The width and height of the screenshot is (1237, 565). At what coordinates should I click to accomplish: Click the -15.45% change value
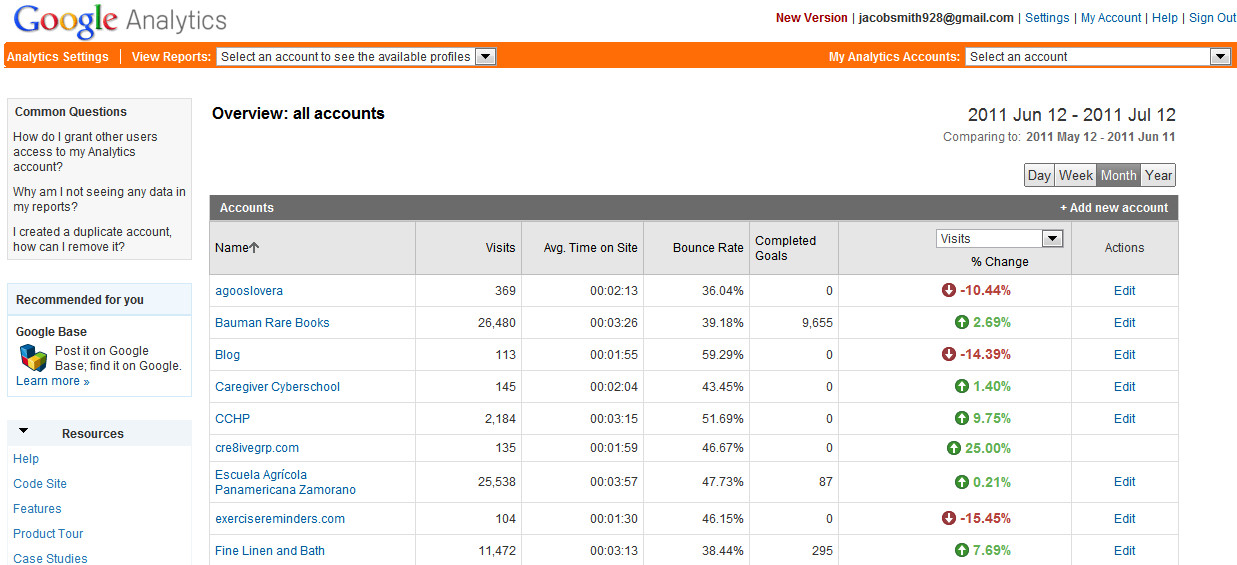[x=985, y=518]
